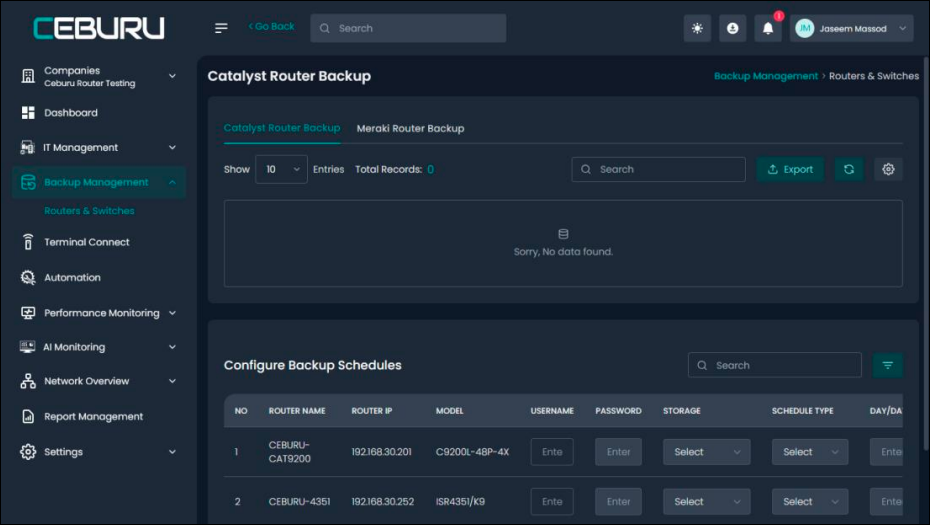
Task: Click the Backup Management database icon
Action: point(28,182)
